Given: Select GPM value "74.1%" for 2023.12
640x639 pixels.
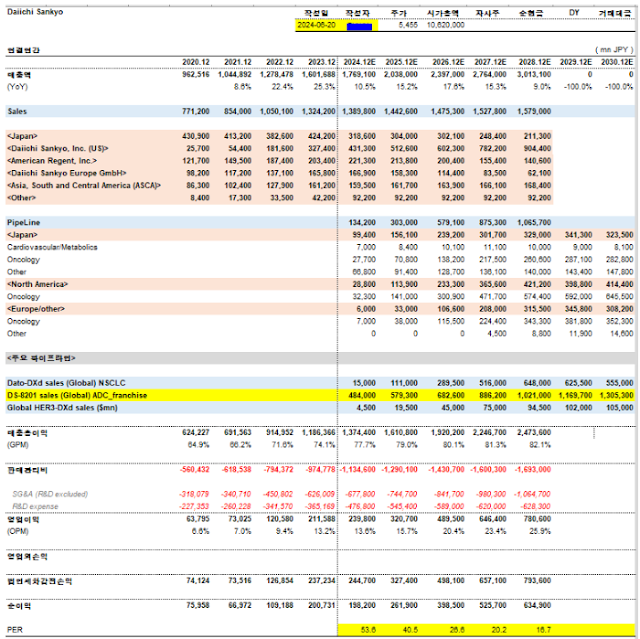Looking at the screenshot, I should (324, 445).
